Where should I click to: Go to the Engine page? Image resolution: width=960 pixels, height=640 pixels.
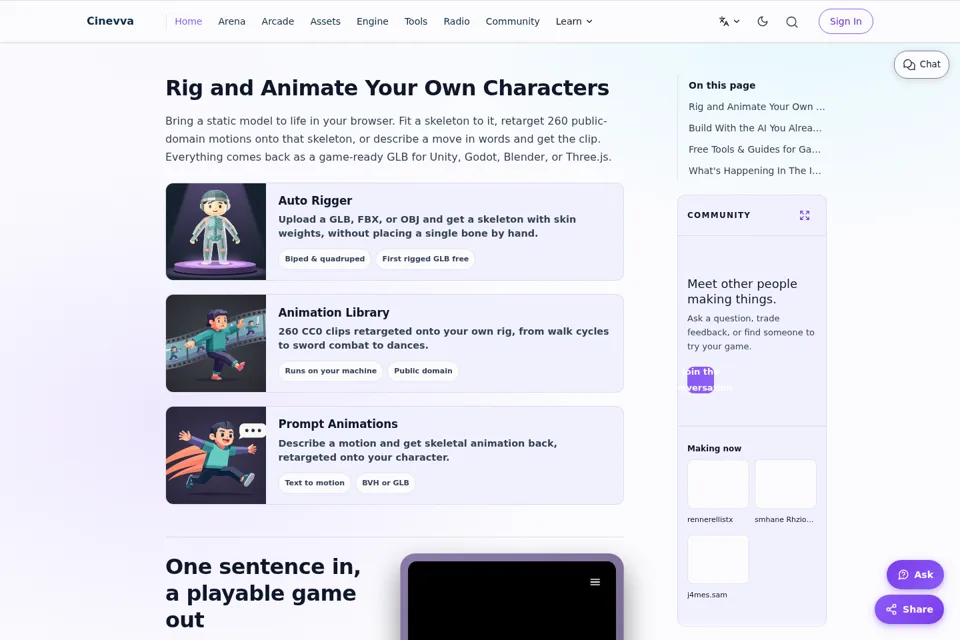pos(372,21)
